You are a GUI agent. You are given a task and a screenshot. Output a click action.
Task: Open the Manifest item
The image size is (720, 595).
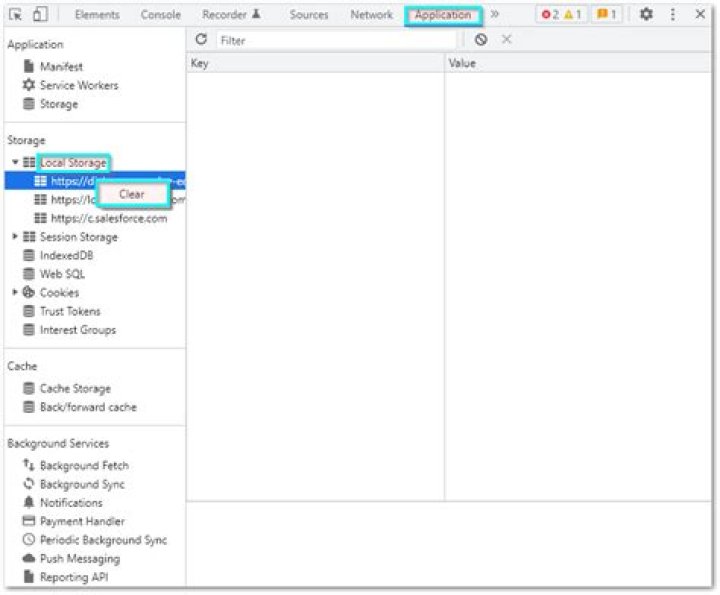pos(61,67)
